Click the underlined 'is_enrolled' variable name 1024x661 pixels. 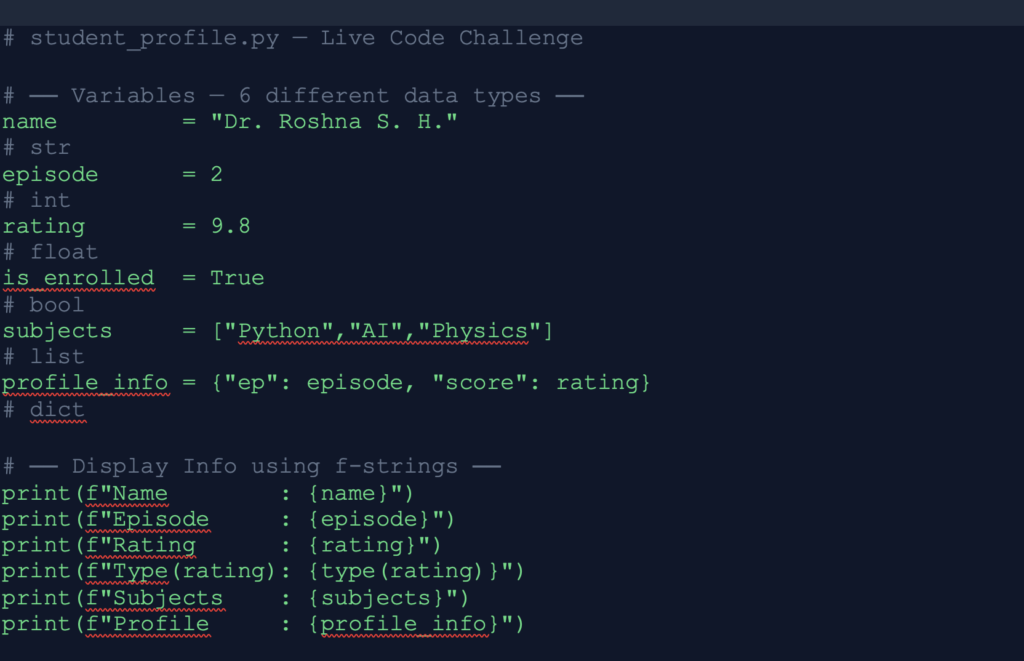click(x=78, y=278)
